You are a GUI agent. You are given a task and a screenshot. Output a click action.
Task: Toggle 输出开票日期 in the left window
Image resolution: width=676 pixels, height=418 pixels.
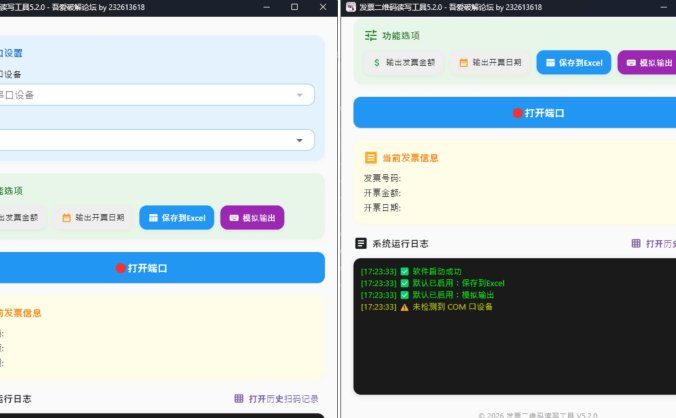93,218
